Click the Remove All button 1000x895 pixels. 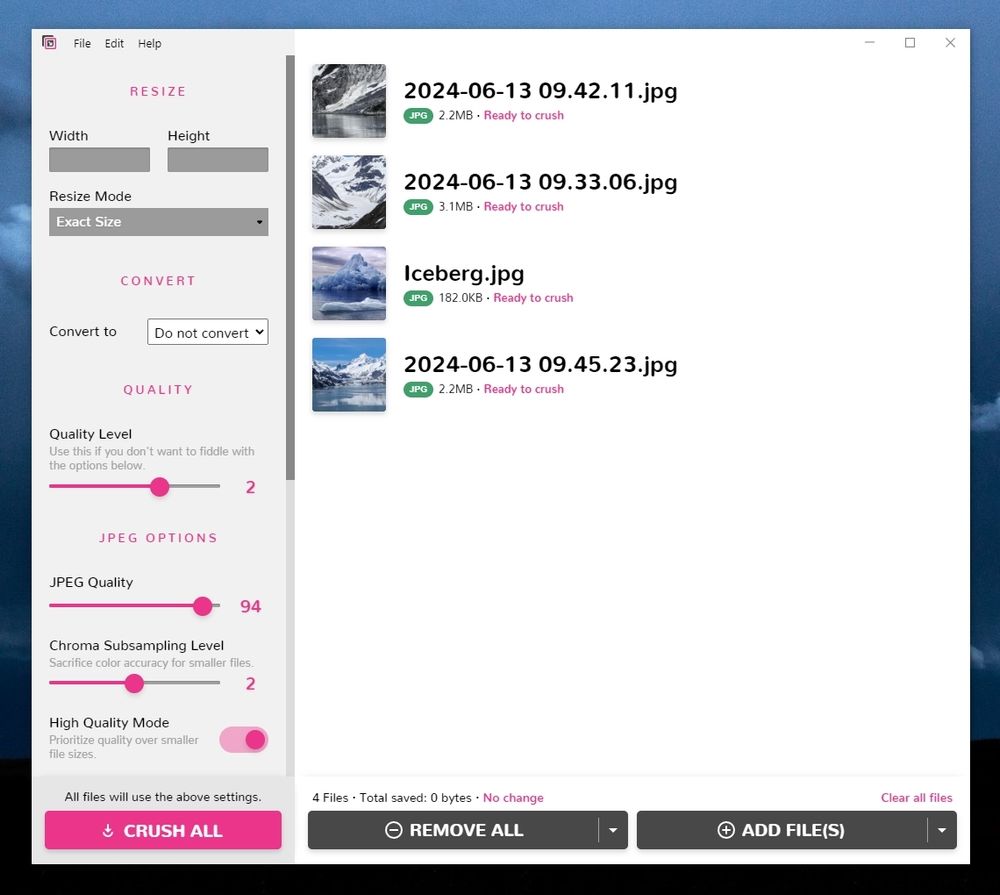[x=453, y=830]
